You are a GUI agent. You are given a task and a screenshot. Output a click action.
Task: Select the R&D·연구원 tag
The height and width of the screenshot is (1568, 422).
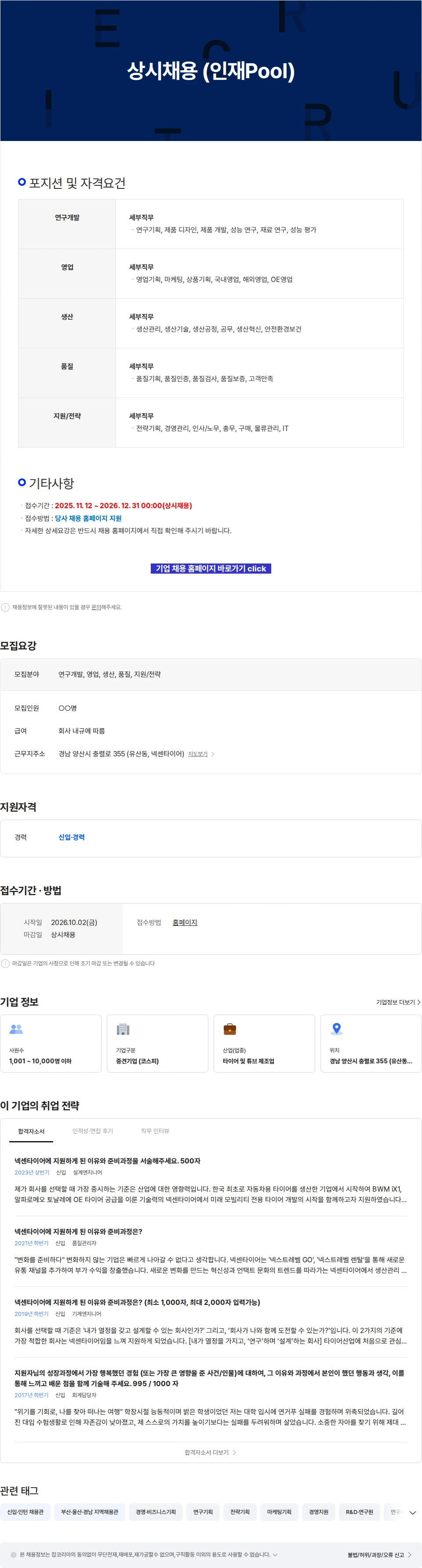tap(359, 1512)
